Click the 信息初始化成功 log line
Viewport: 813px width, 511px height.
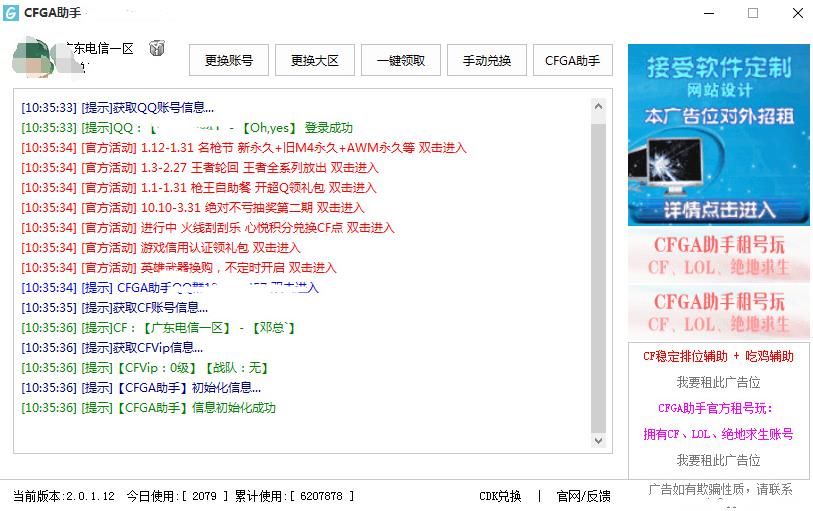(148, 408)
